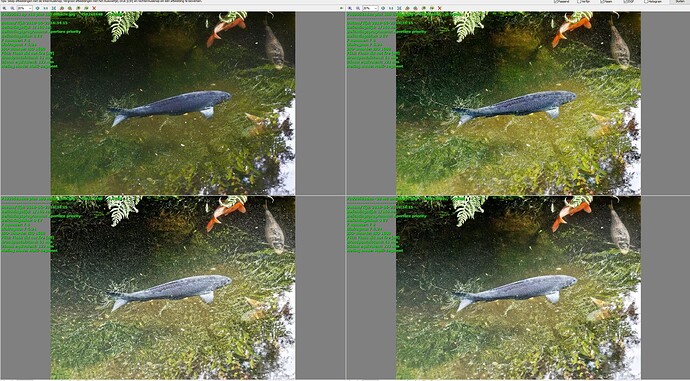Click red X icon on right toolbar
Viewport: 690px width, 381px height.
440,8
